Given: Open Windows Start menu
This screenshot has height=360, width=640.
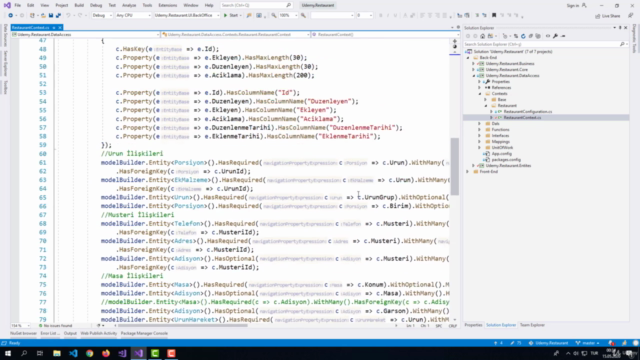Looking at the screenshot, I should (x=8, y=353).
